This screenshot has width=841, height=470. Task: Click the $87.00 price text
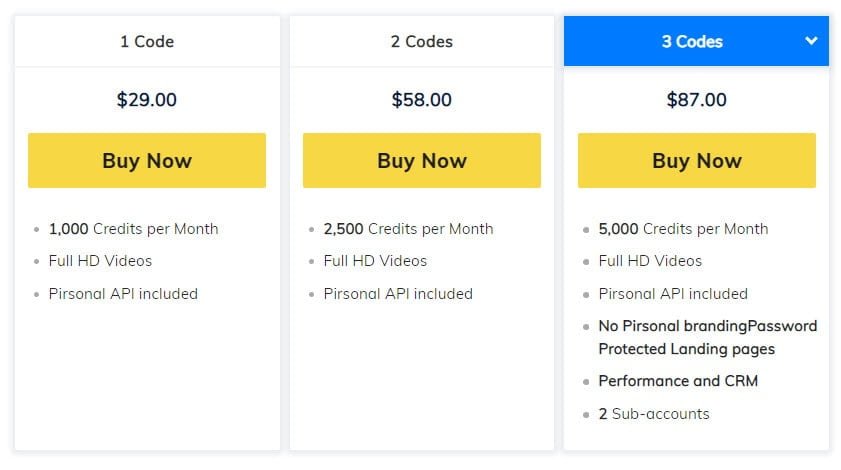pyautogui.click(x=696, y=100)
